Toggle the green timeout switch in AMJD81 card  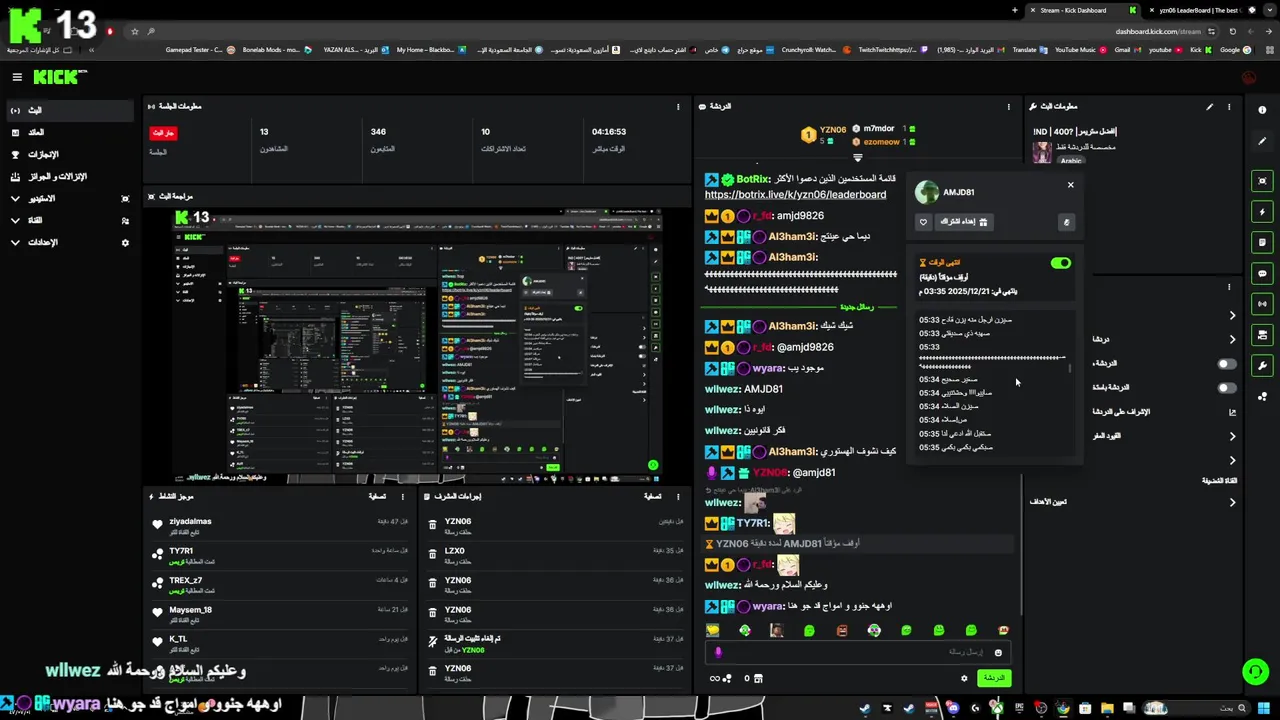coord(1060,263)
